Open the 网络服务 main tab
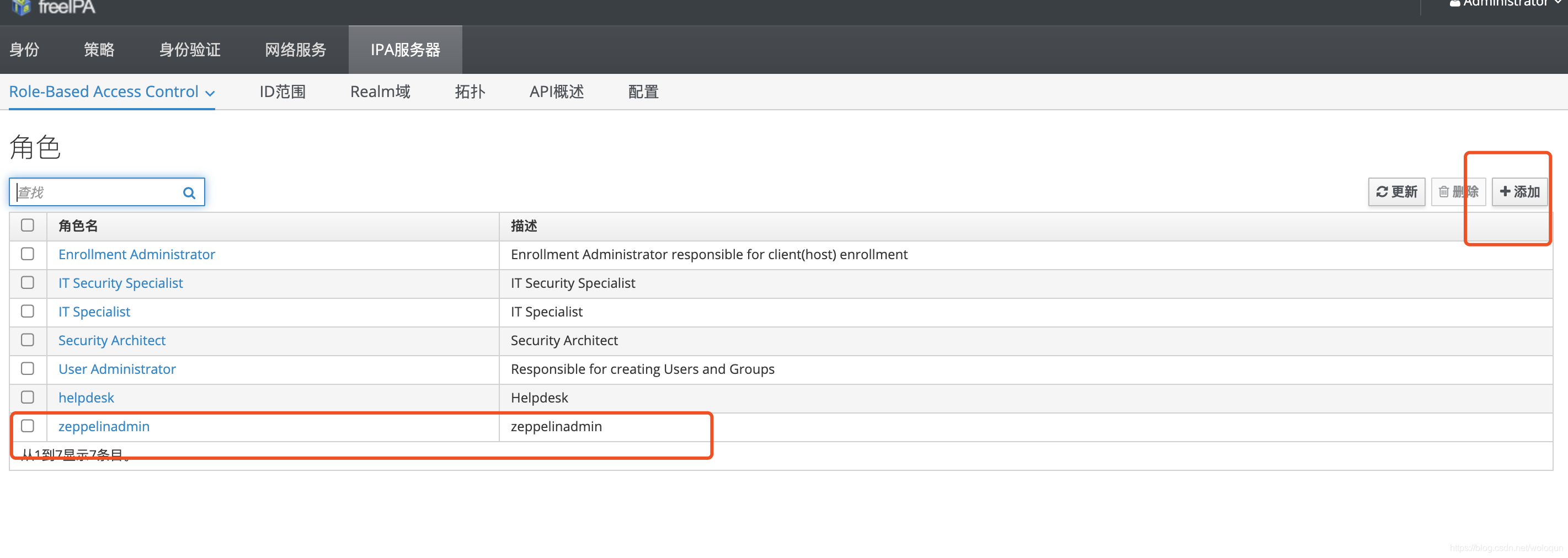Image resolution: width=1568 pixels, height=558 pixels. pos(296,50)
